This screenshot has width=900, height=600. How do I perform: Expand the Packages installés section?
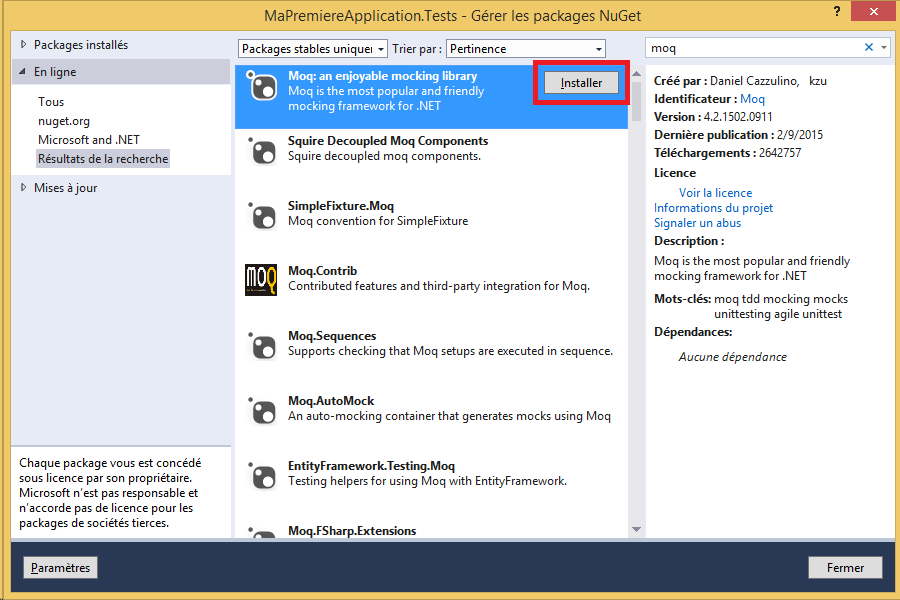pos(24,44)
